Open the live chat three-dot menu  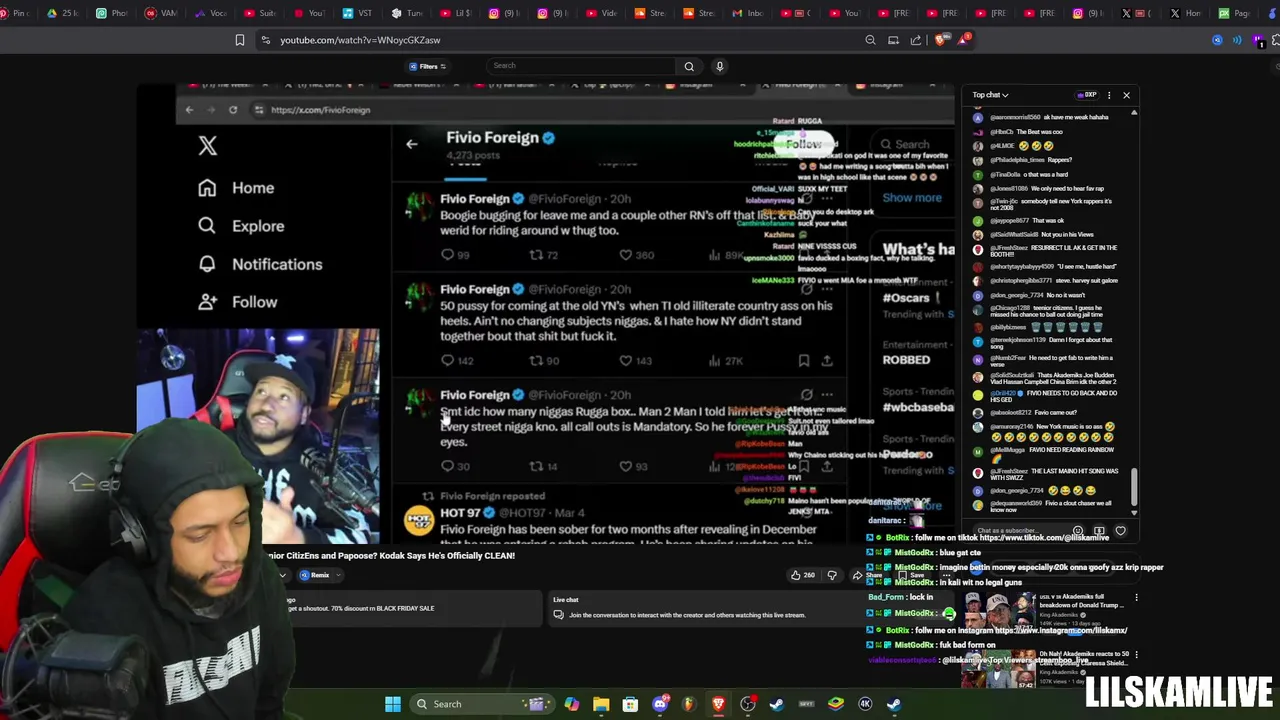1109,95
